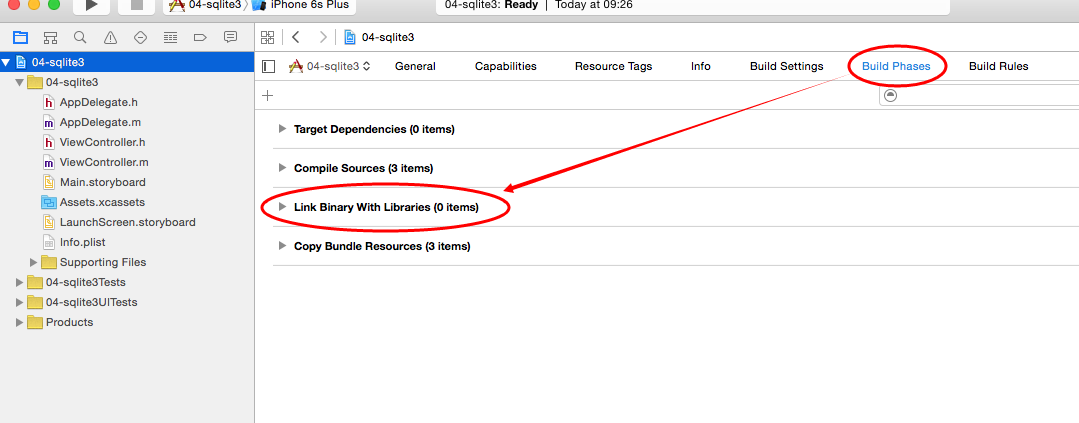Click Copy Bundle Resources (3 items) heading
The image size is (1079, 423).
click(382, 246)
